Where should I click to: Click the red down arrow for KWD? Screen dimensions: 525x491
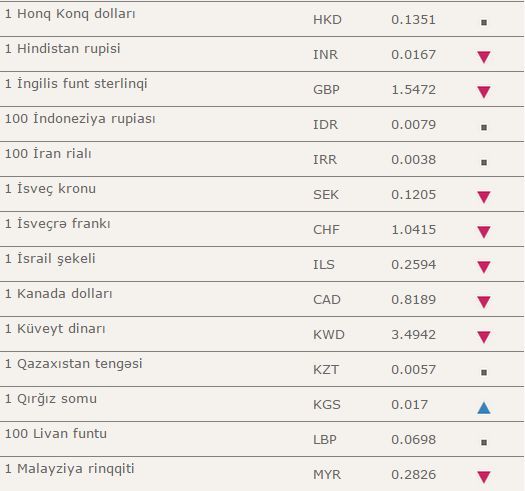[x=483, y=337]
